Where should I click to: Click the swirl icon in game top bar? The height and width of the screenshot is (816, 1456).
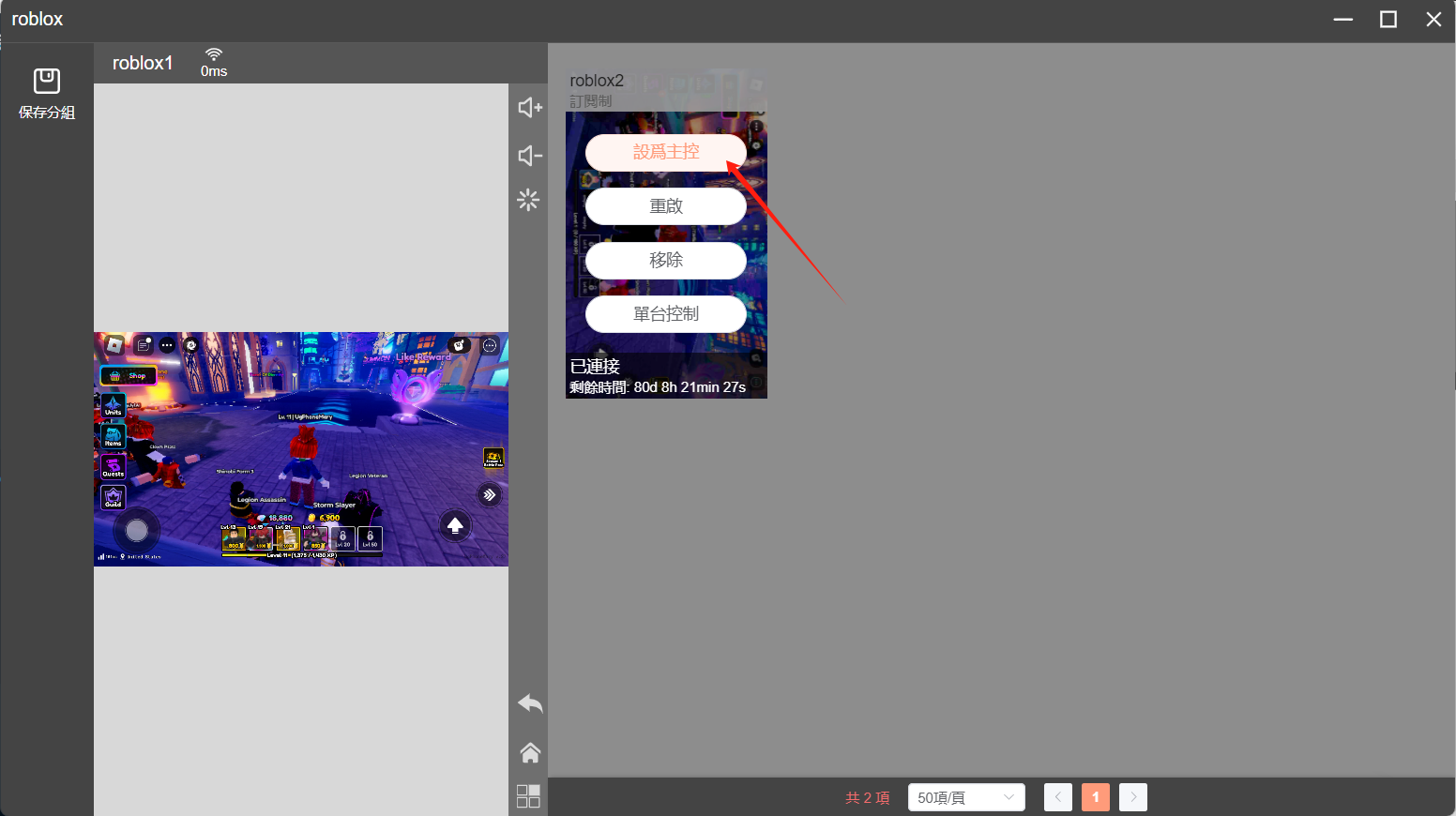click(191, 345)
